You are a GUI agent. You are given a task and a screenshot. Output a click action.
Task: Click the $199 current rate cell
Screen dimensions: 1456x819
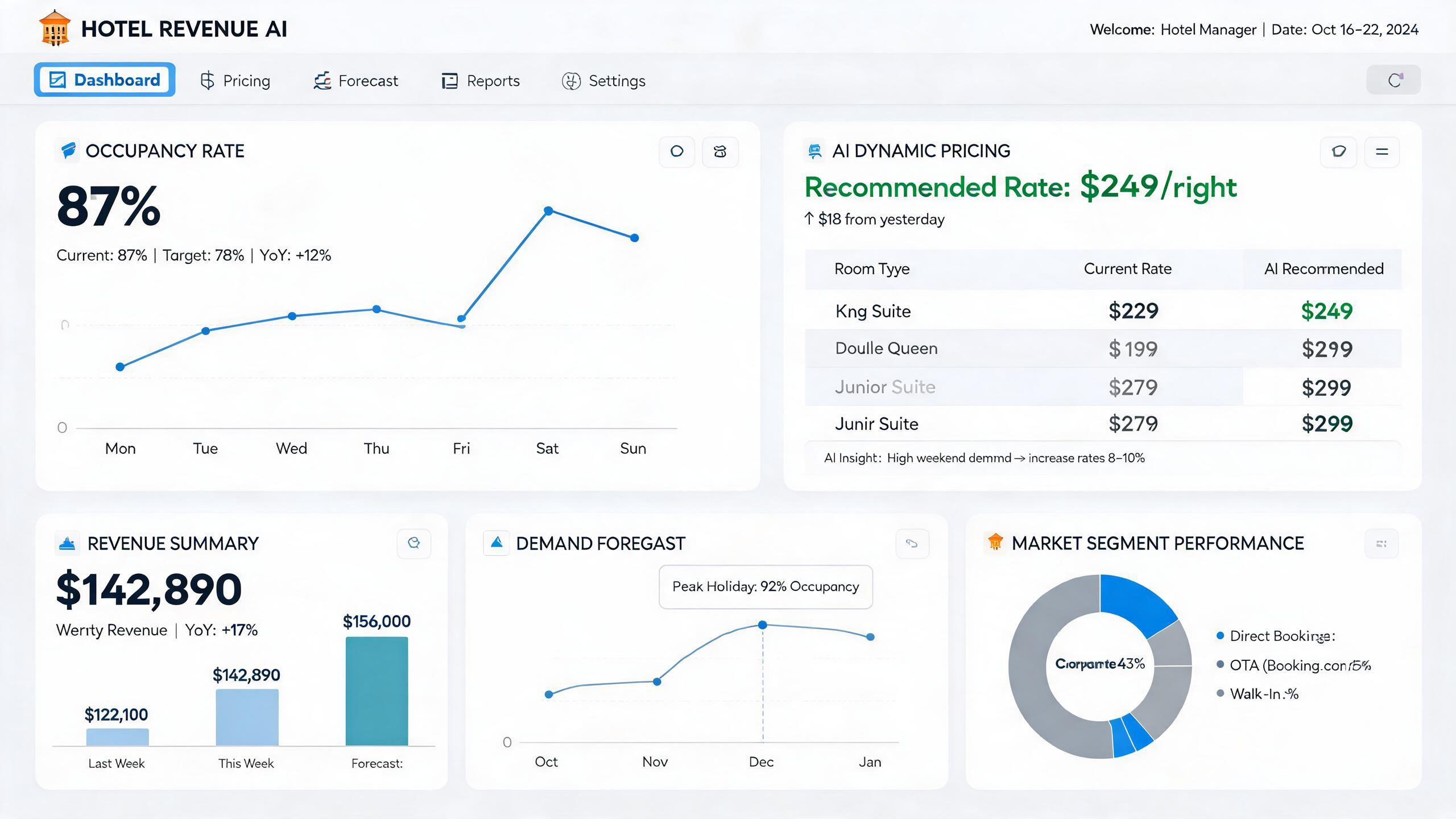click(x=1133, y=349)
